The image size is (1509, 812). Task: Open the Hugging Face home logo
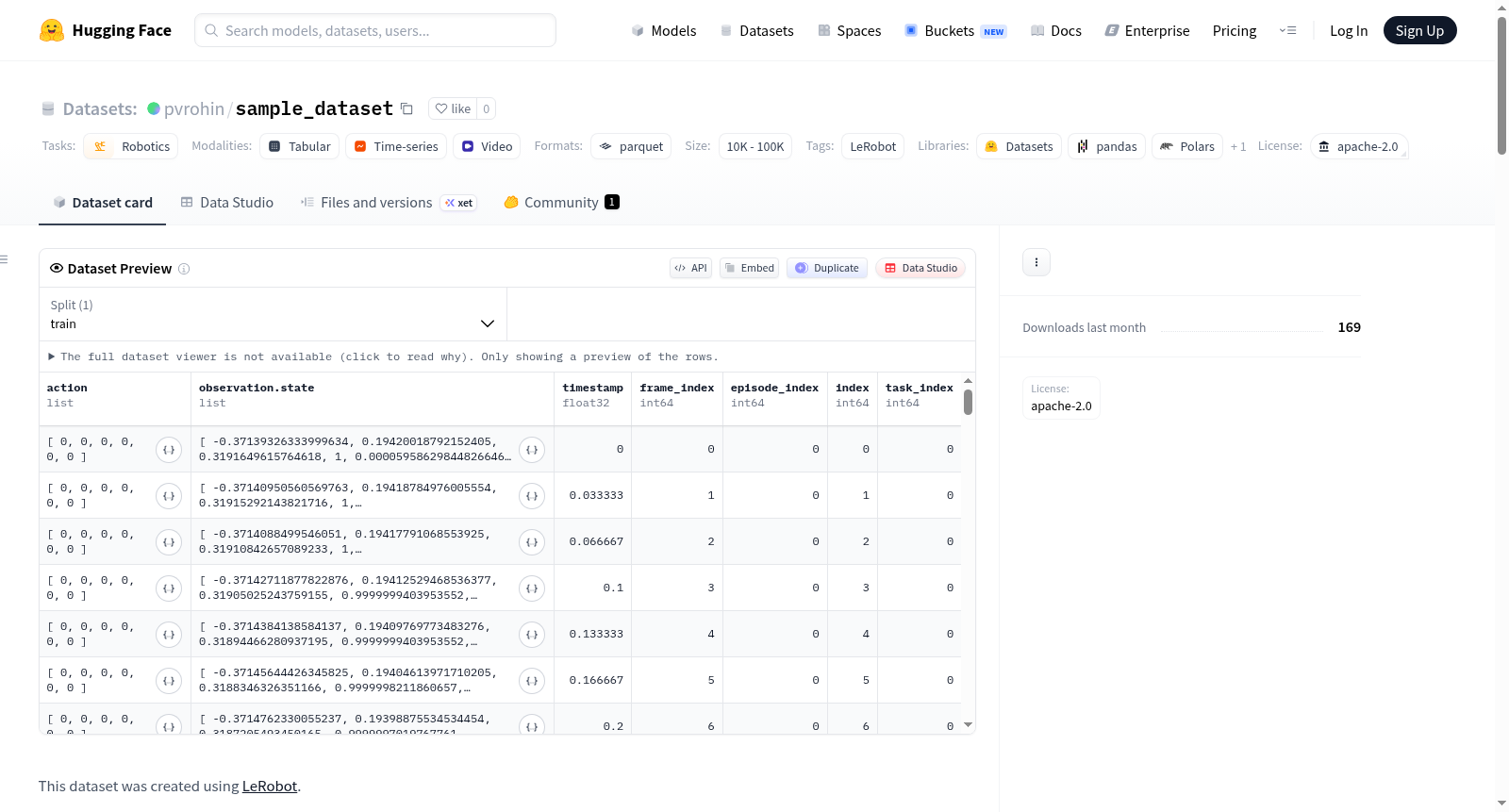pos(106,30)
